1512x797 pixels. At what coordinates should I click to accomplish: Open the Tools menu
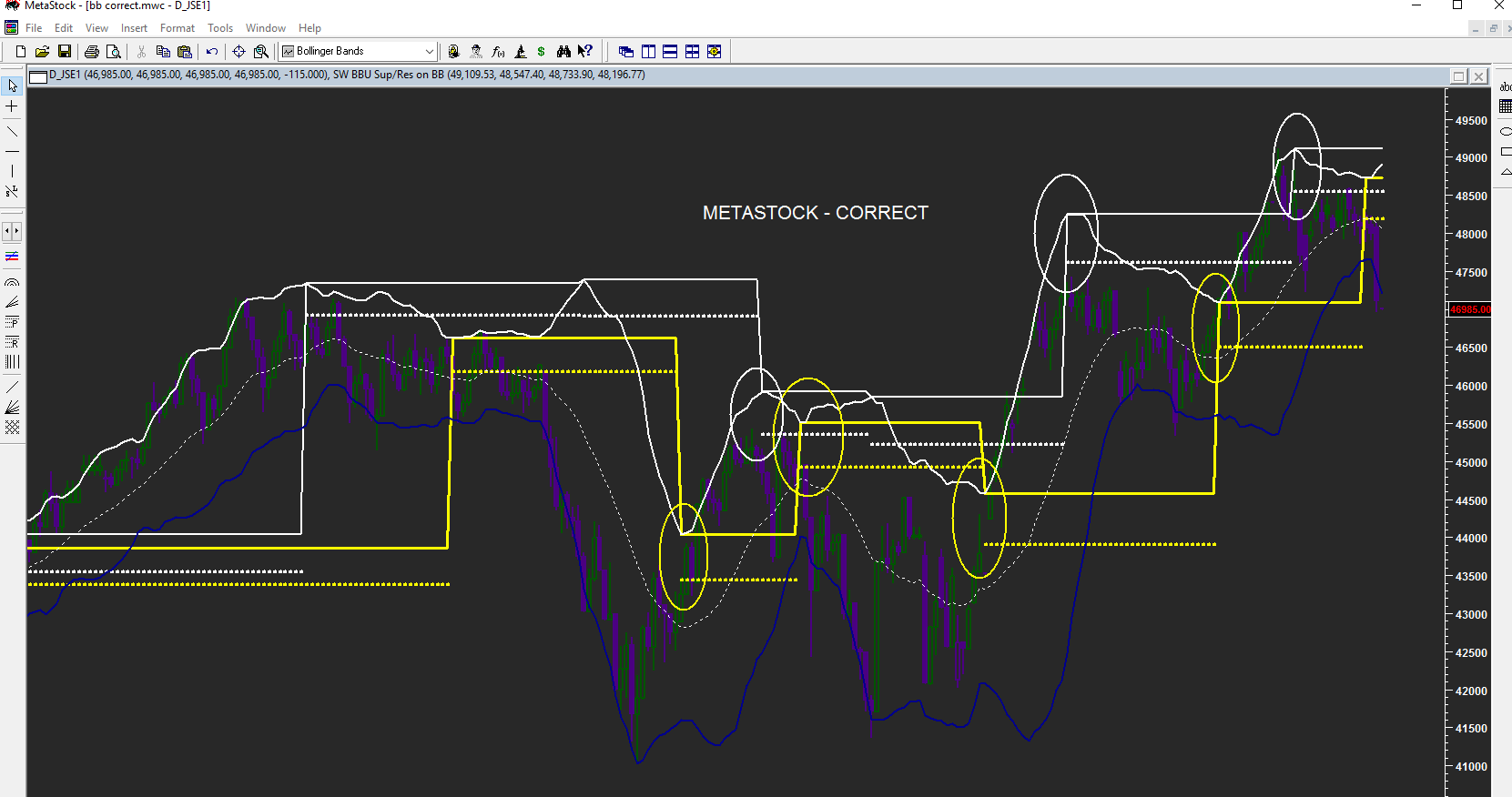[x=220, y=28]
